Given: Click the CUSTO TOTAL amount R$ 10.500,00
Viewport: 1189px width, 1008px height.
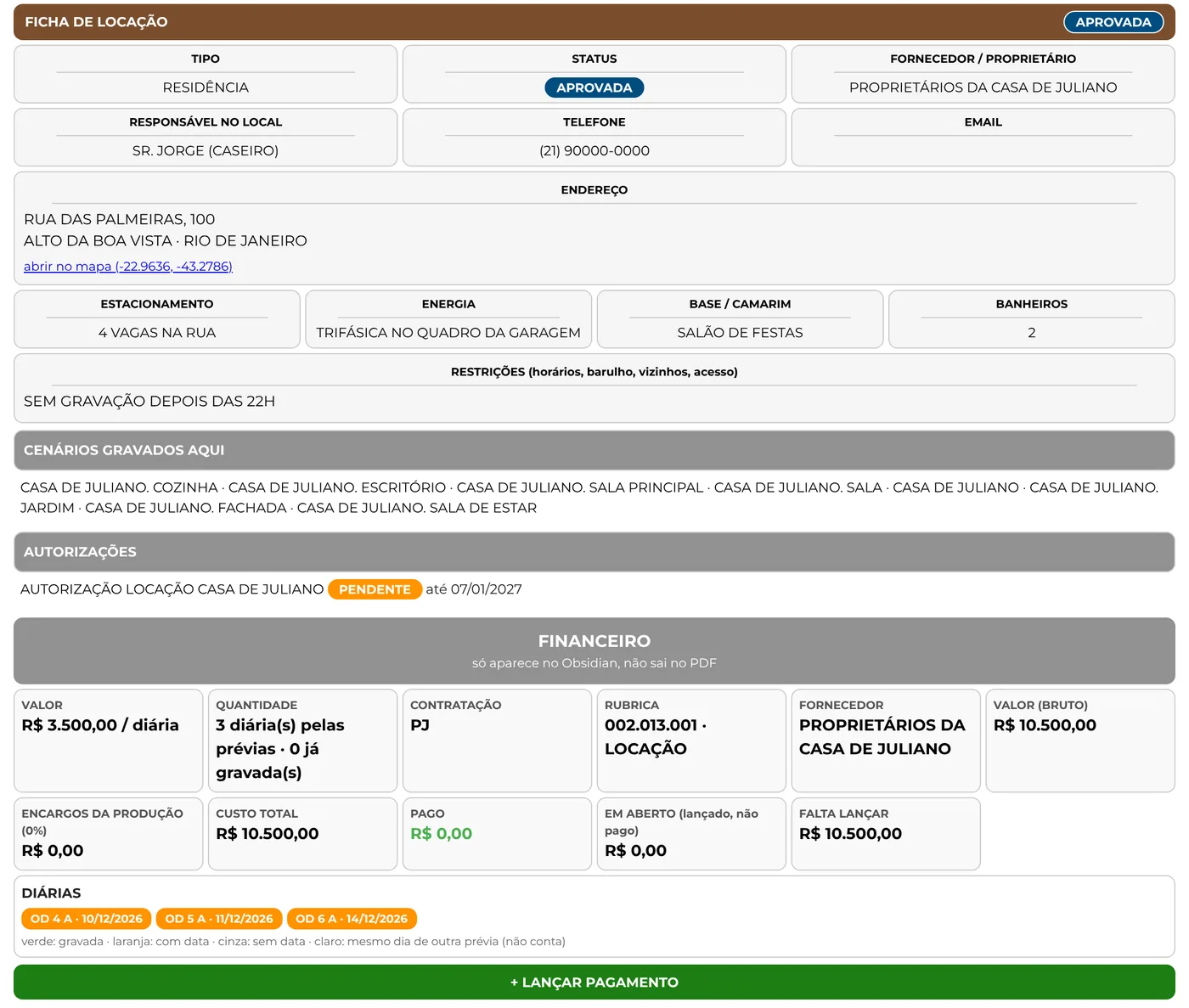Looking at the screenshot, I should click(x=268, y=834).
